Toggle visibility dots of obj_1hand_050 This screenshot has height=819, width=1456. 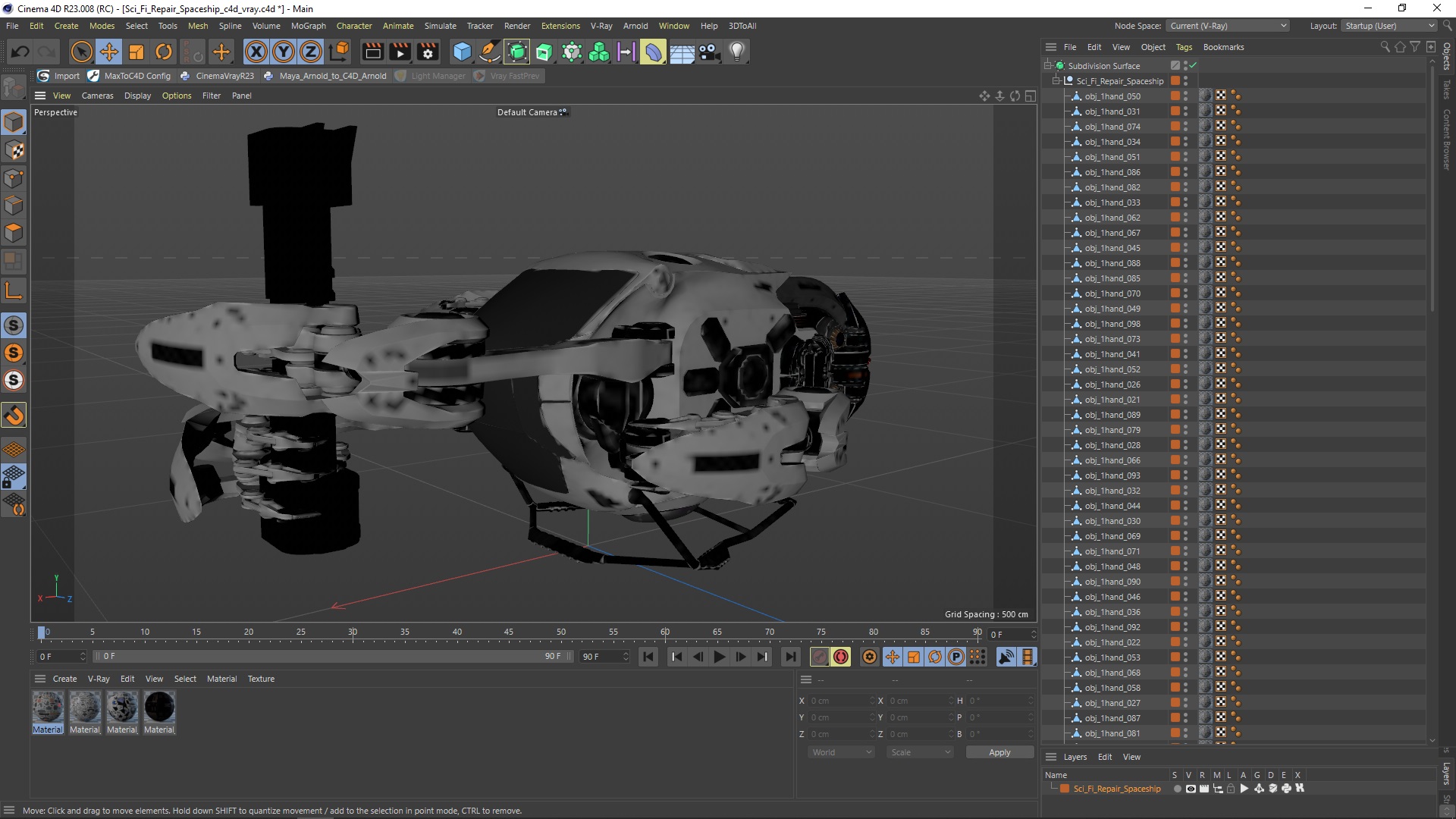[x=1186, y=96]
